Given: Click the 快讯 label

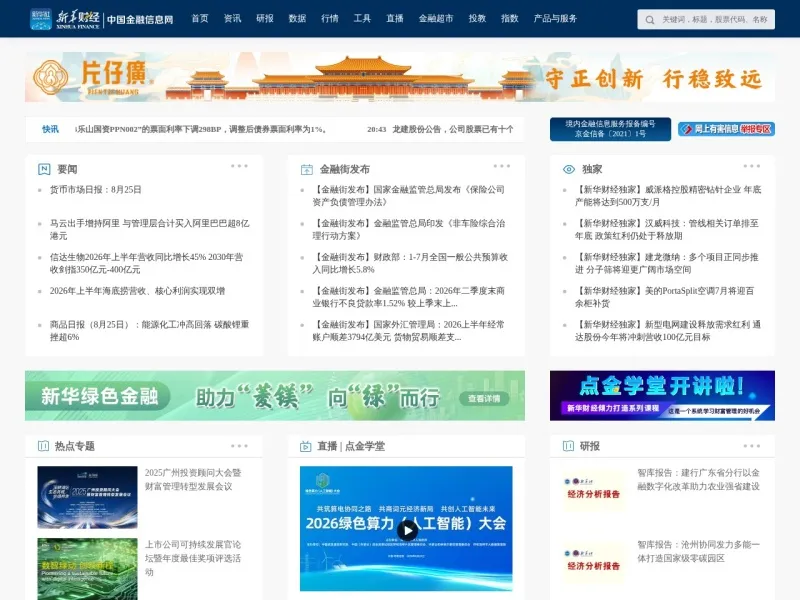Looking at the screenshot, I should [50, 129].
